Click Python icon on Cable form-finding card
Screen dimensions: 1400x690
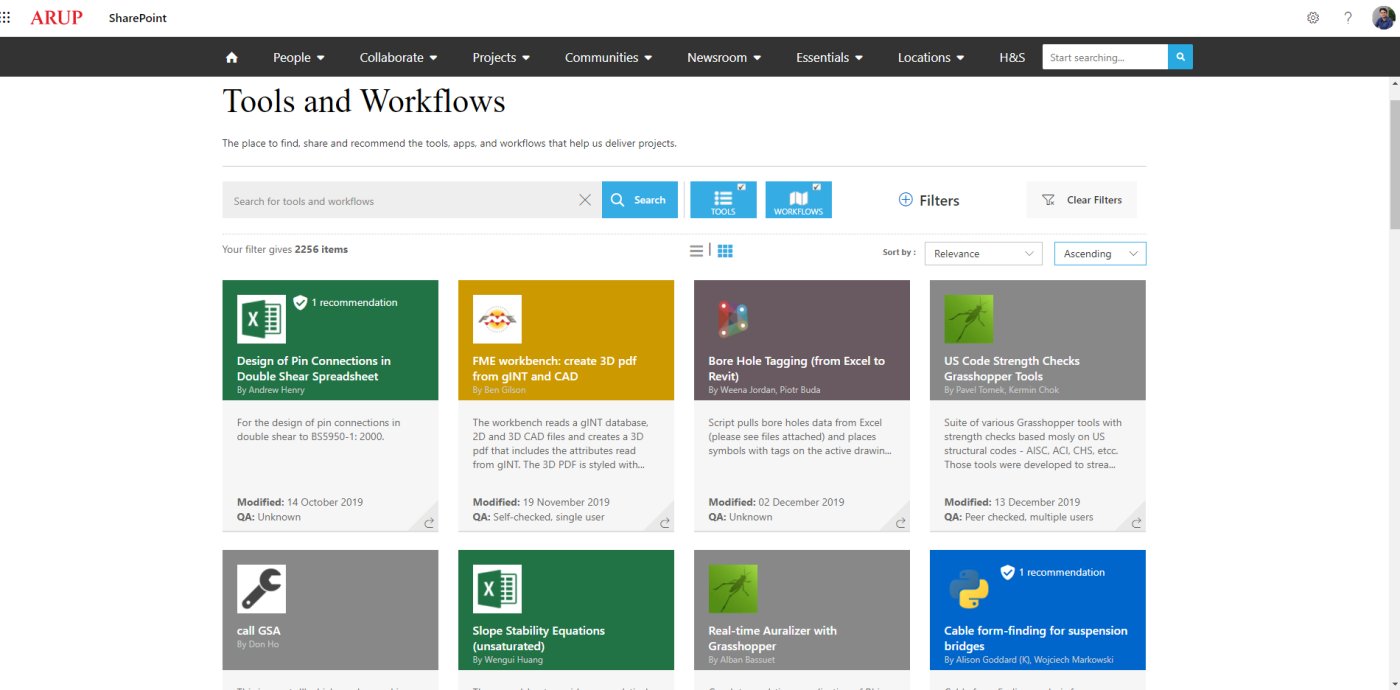tap(969, 589)
